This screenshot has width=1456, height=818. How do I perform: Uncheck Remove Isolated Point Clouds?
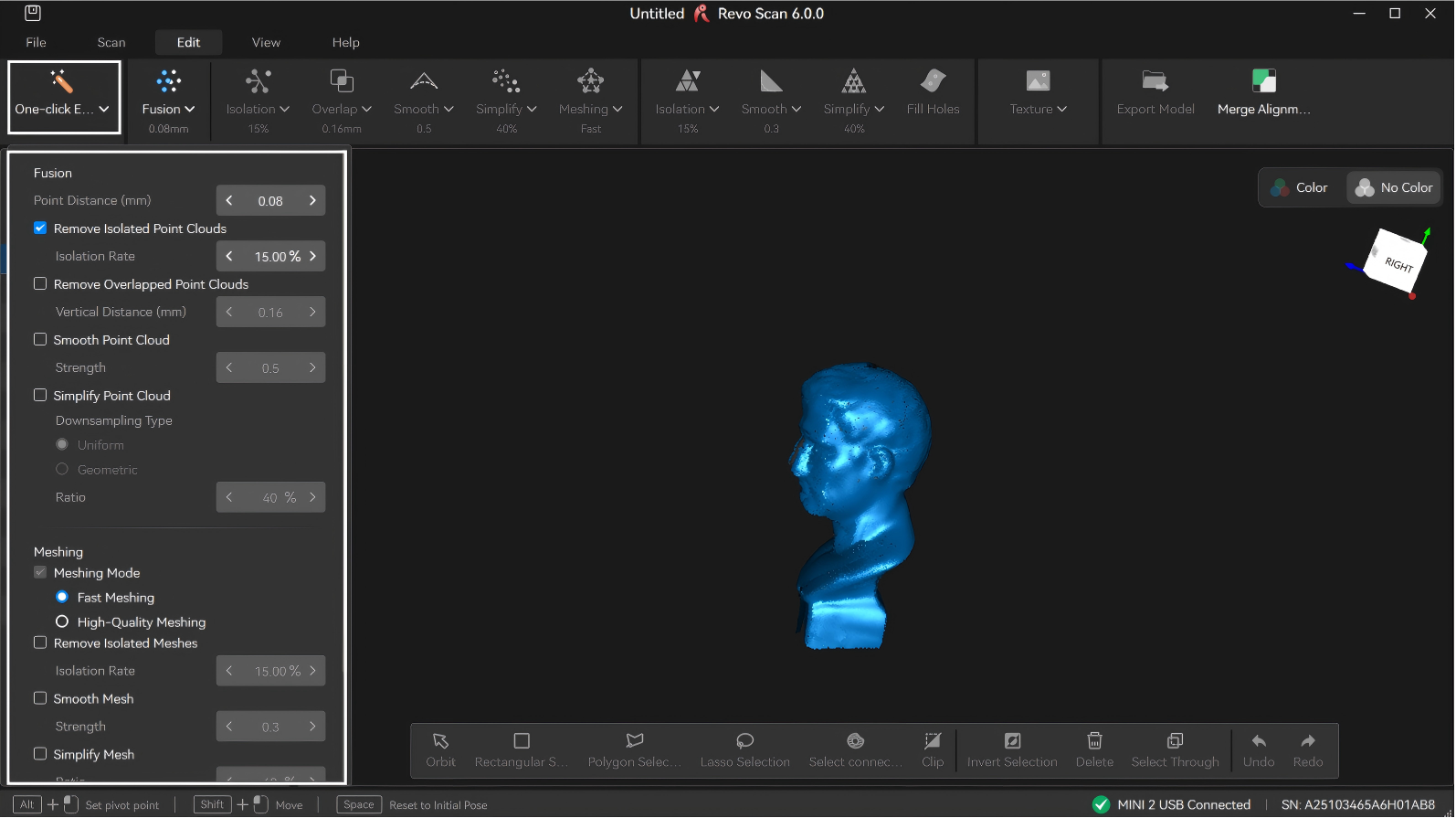click(x=40, y=228)
